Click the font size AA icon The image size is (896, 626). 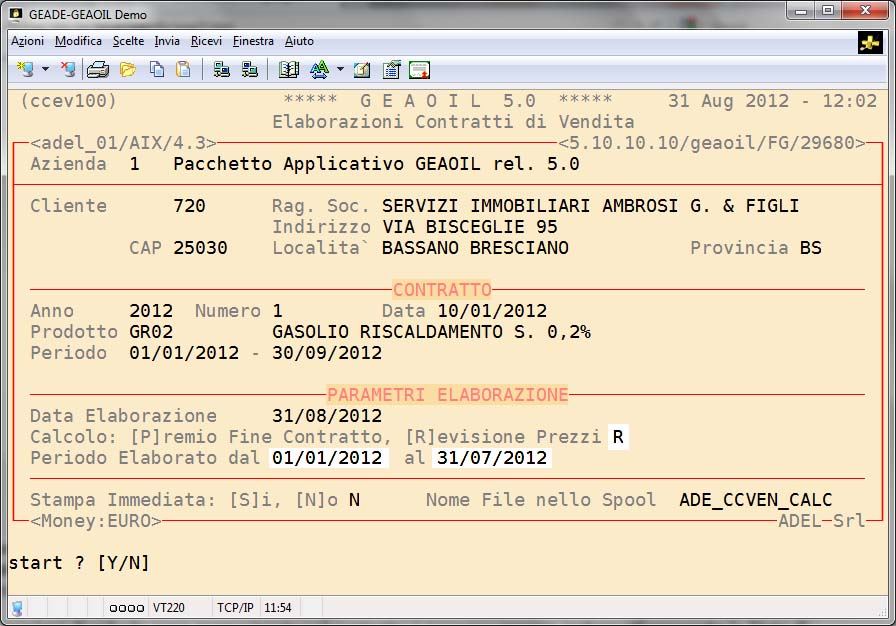tap(319, 69)
